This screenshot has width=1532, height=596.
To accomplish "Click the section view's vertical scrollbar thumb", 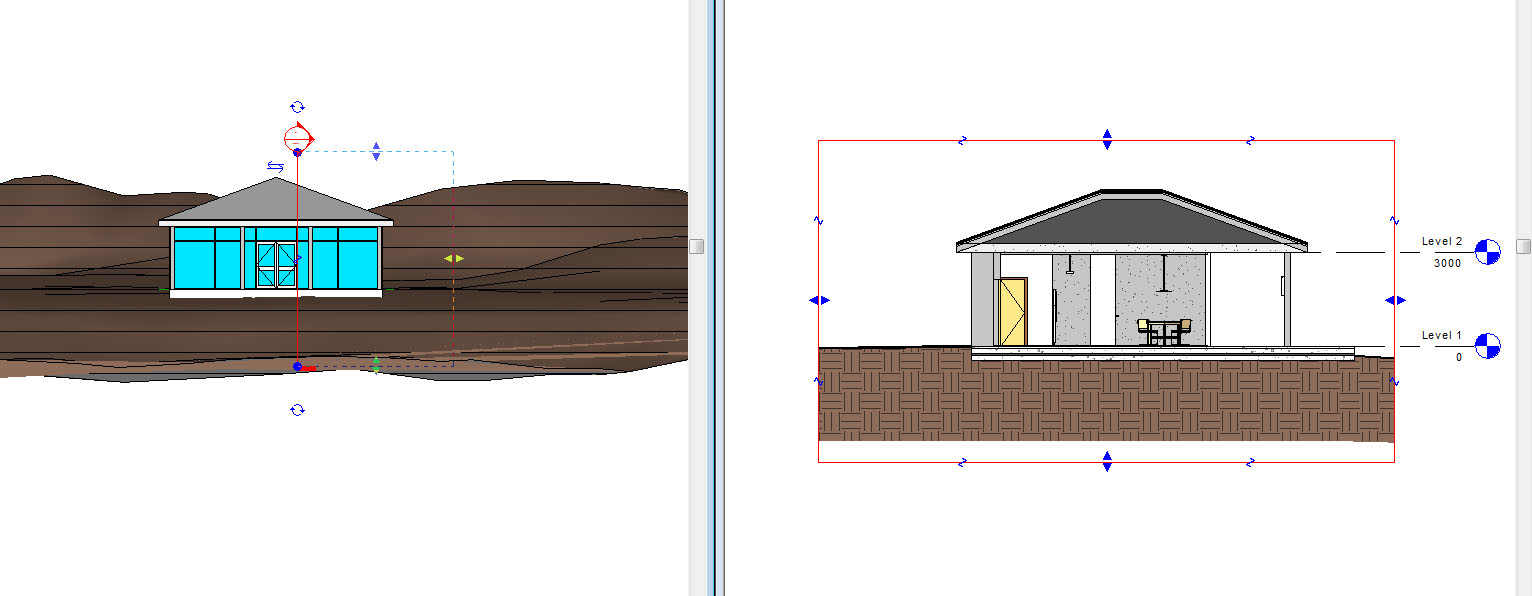I will [x=1523, y=246].
